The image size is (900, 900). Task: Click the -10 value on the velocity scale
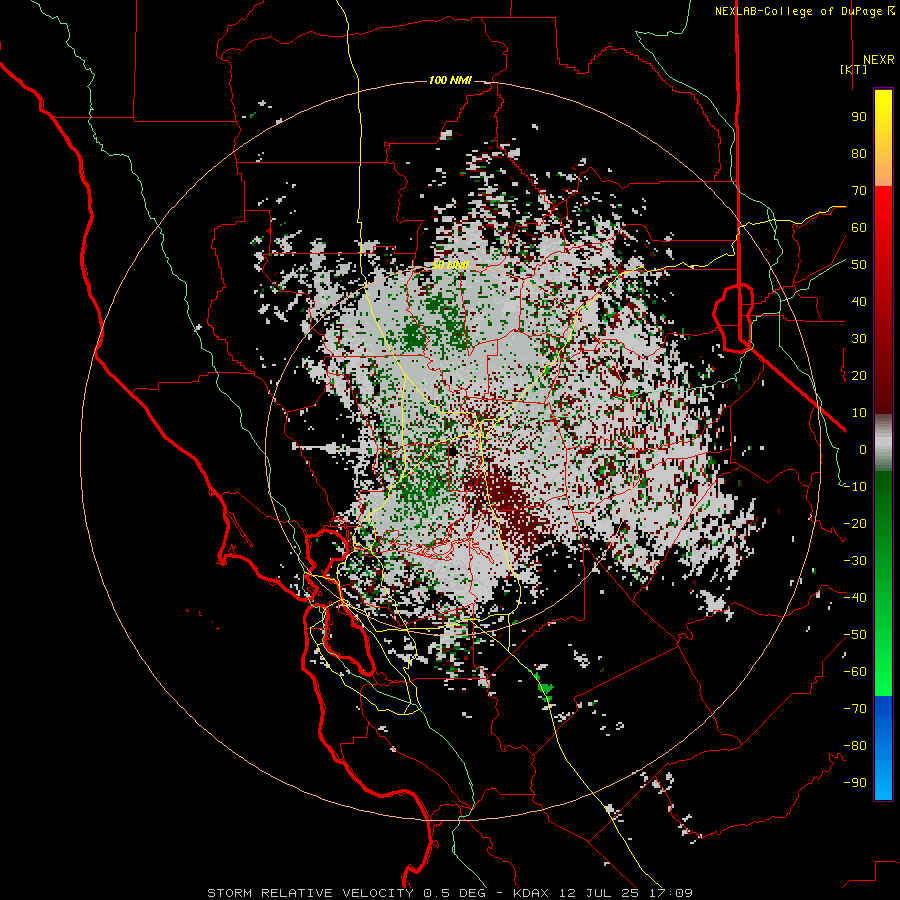coord(855,487)
